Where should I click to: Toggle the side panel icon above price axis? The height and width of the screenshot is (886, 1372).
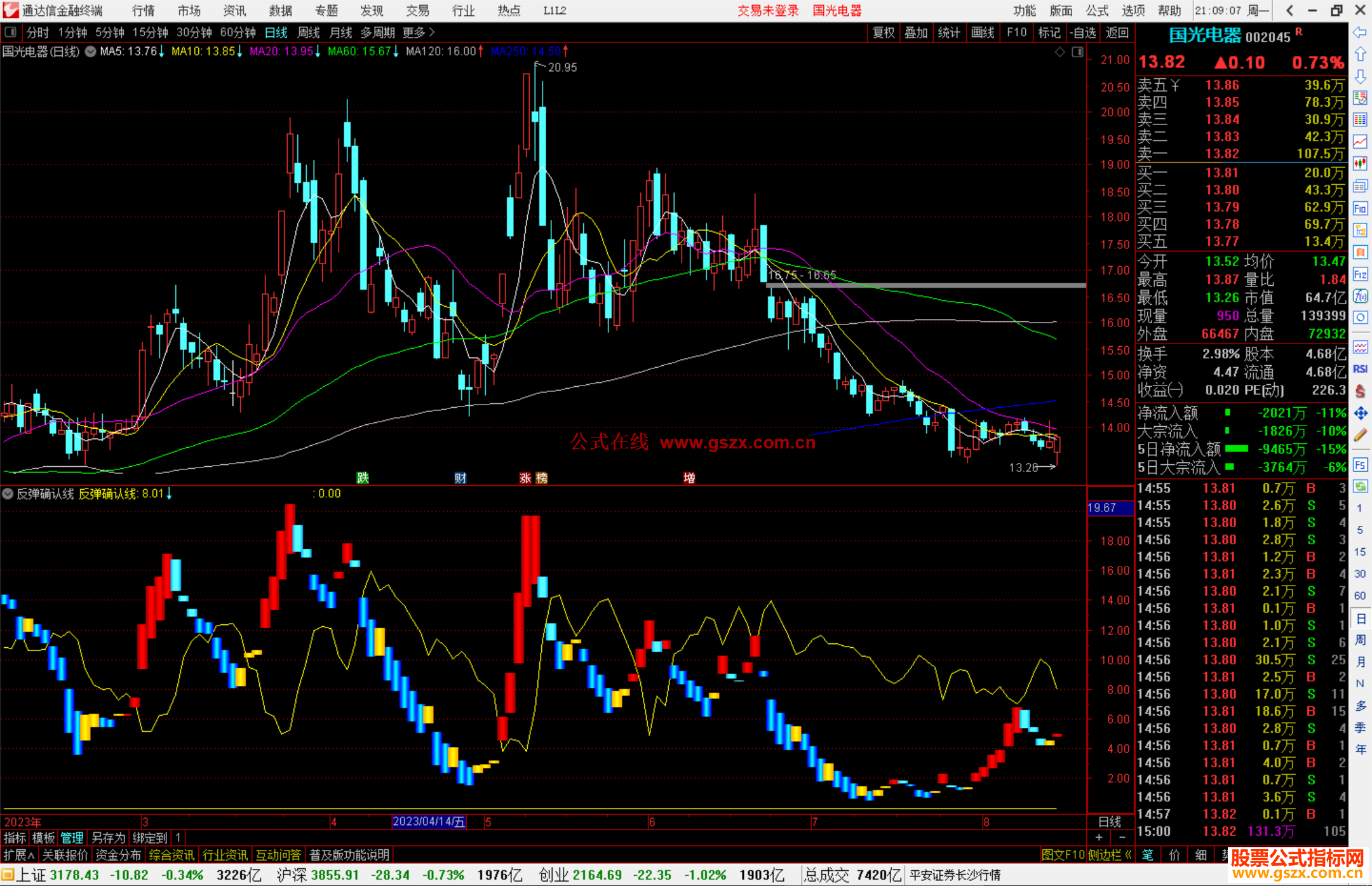(1077, 52)
